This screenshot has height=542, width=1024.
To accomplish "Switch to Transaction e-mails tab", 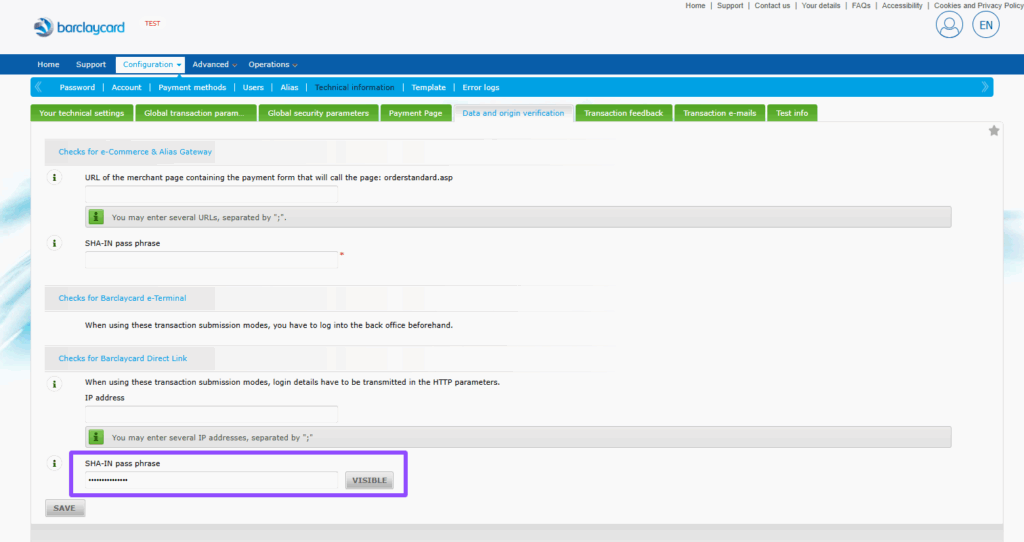I will (720, 113).
